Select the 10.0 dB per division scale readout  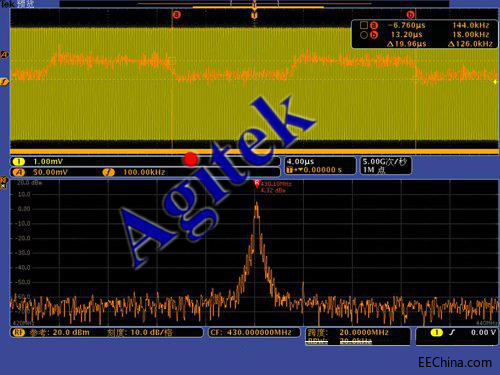coord(140,332)
